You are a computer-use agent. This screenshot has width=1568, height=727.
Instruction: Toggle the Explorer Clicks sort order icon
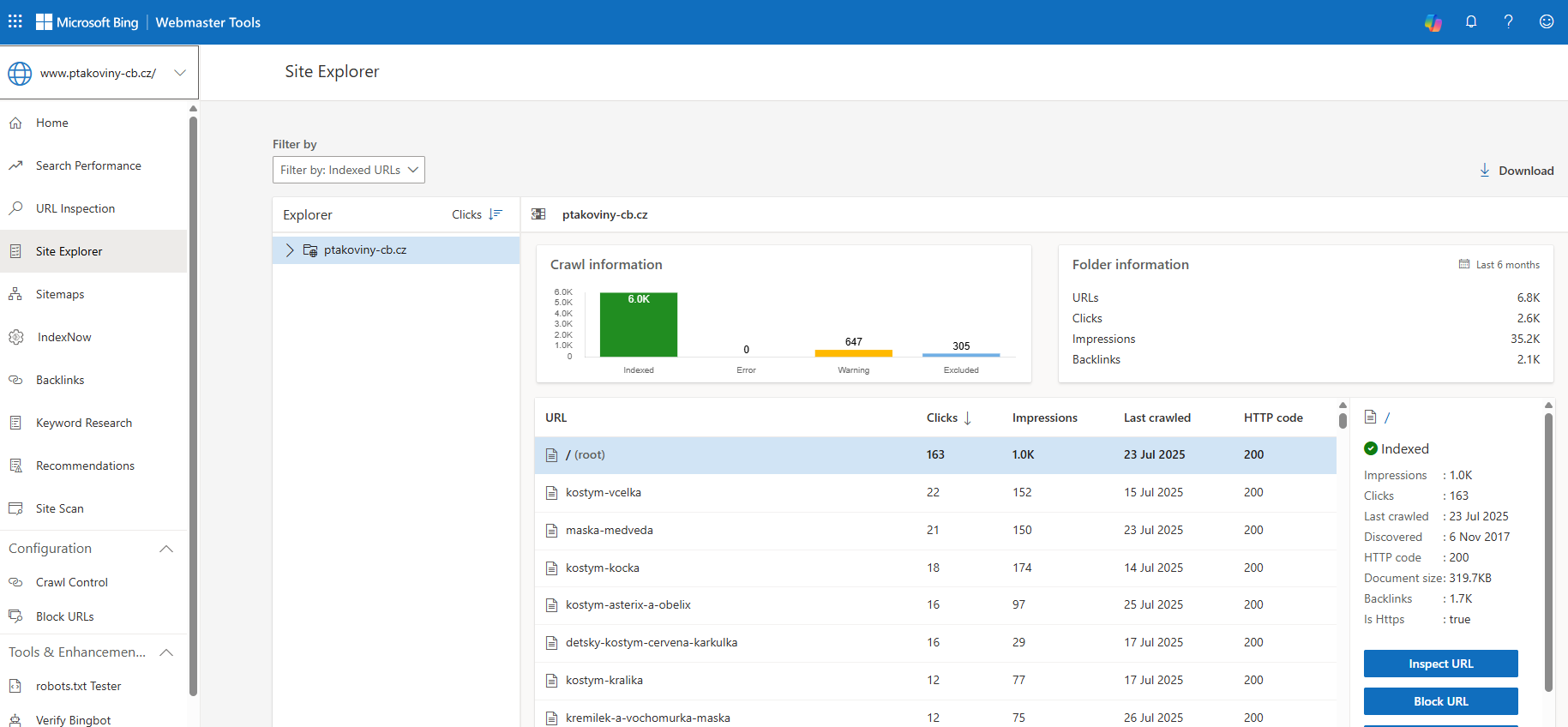(x=495, y=214)
